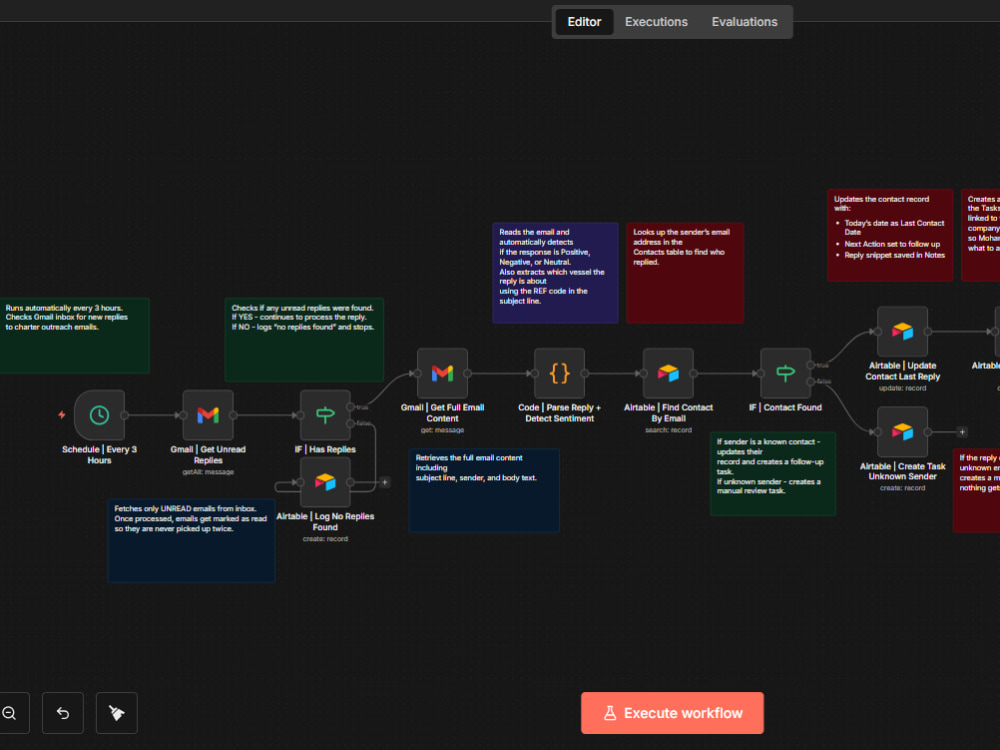Viewport: 1000px width, 750px height.
Task: Switch to the Executions tab
Action: coord(656,22)
